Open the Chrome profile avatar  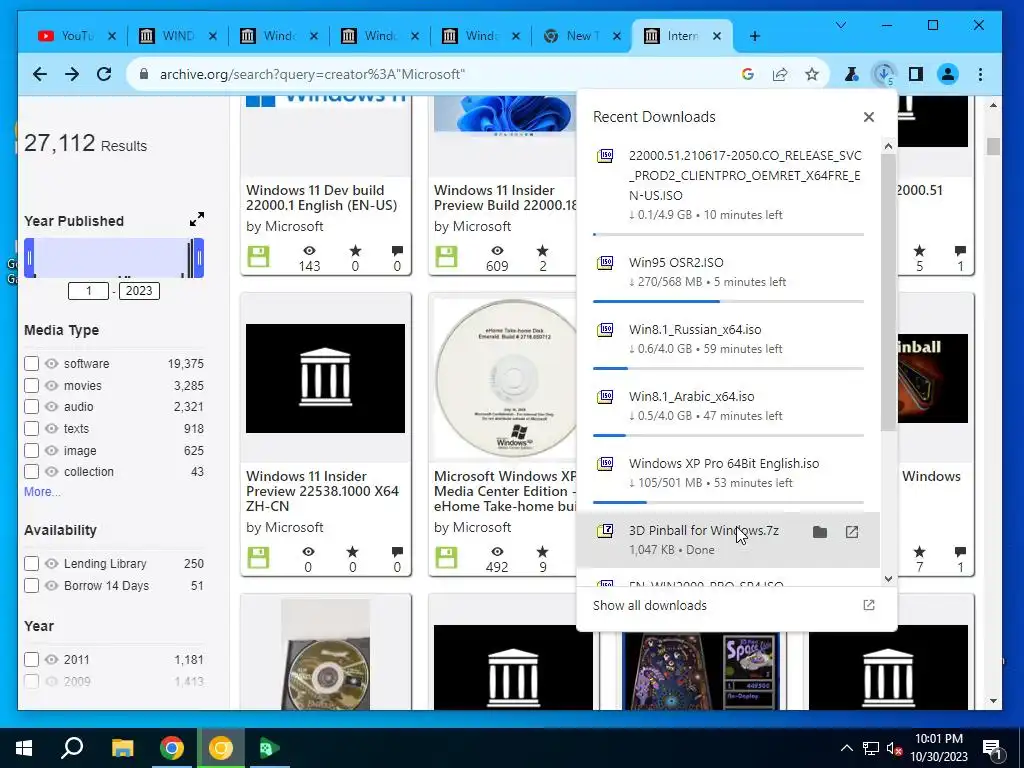(948, 74)
